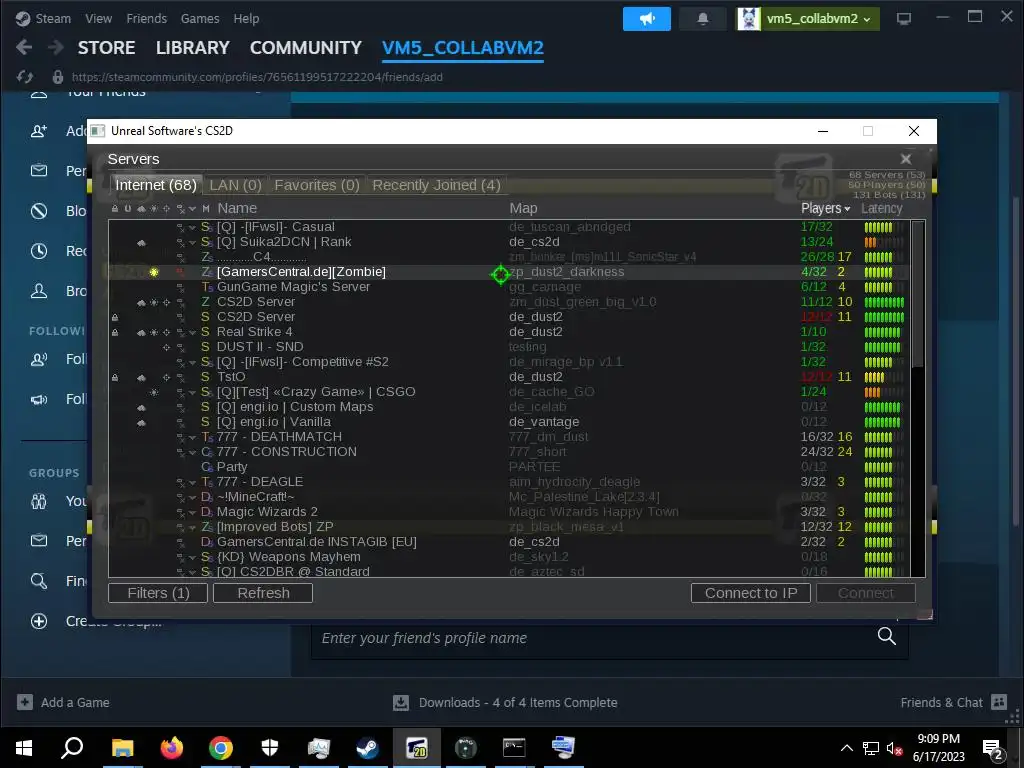Click Add a Game in Steam

point(63,703)
